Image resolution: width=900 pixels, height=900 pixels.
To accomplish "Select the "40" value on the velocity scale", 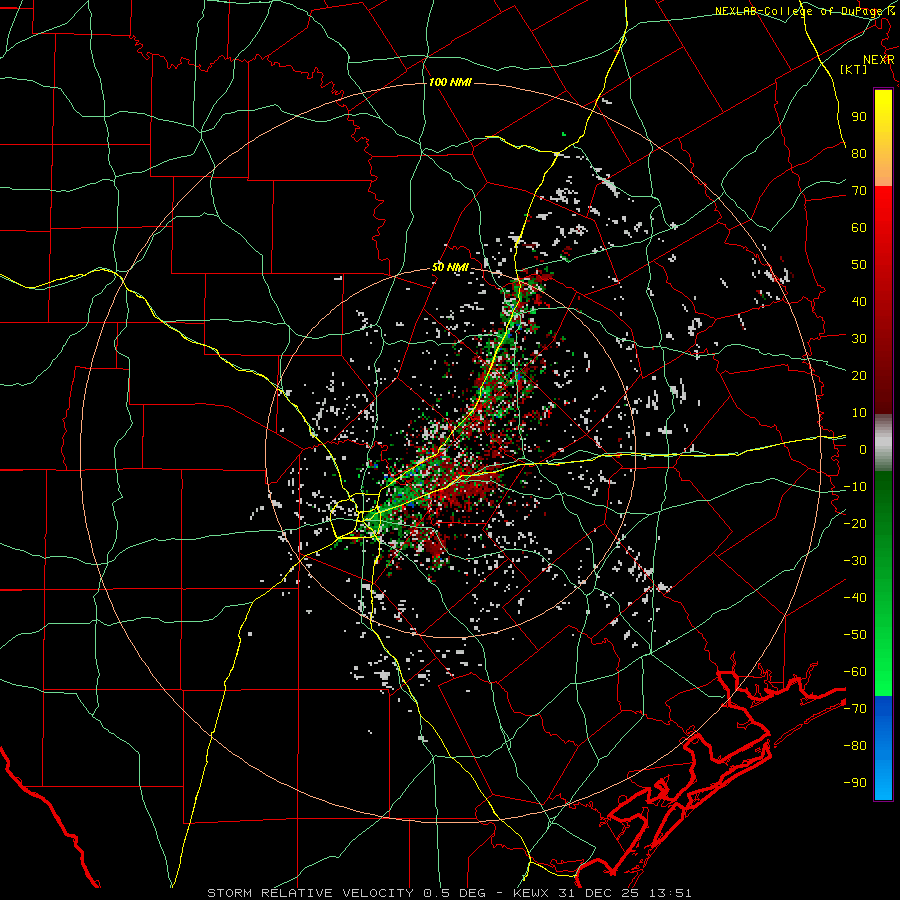I will 859,301.
